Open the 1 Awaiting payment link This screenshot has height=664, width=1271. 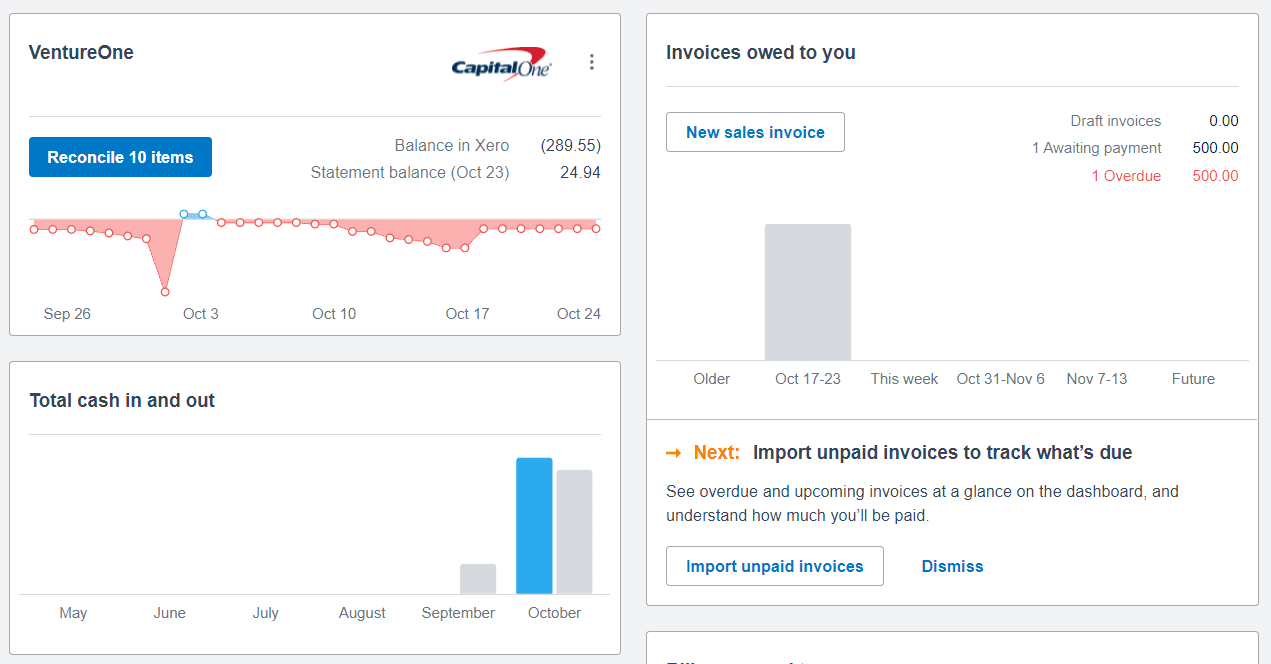pyautogui.click(x=1097, y=148)
